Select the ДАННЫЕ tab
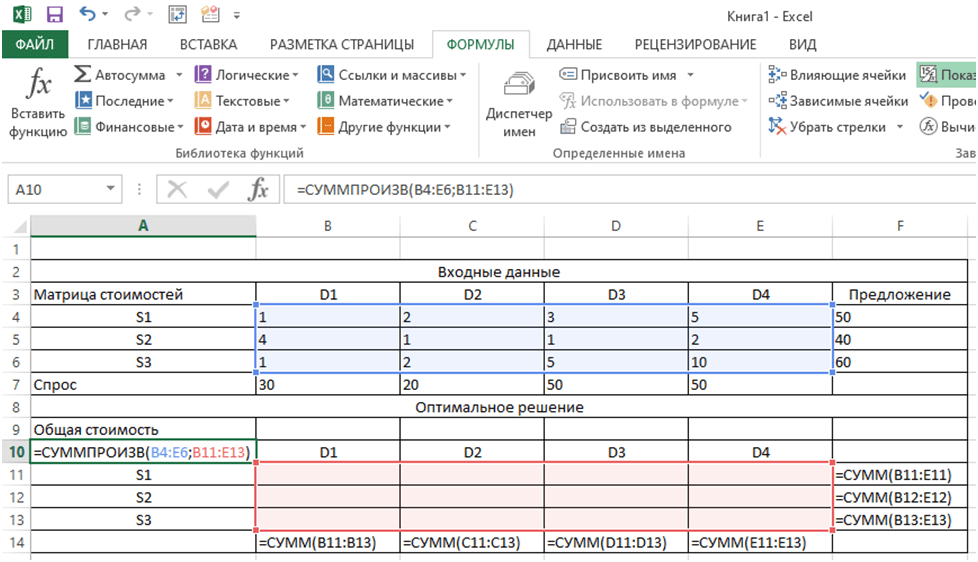Image resolution: width=978 pixels, height=562 pixels. 574,44
